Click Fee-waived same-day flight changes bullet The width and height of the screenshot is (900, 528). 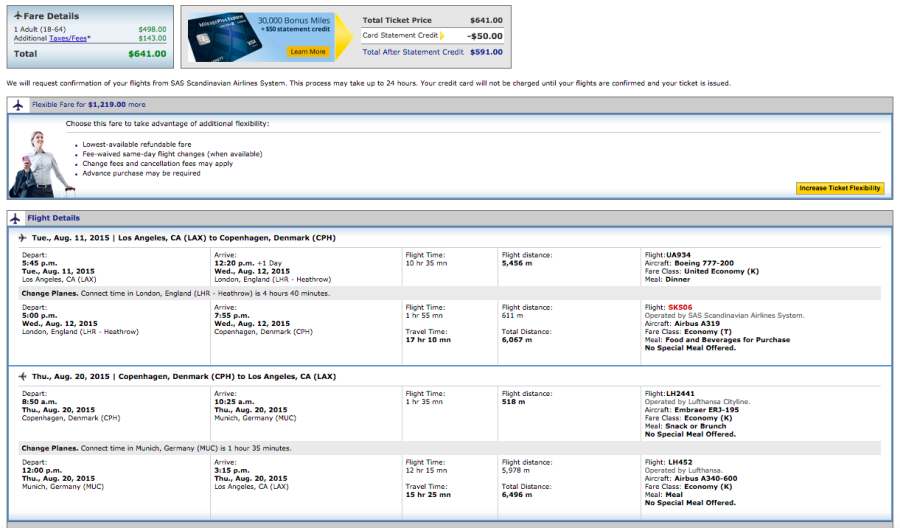pos(172,154)
